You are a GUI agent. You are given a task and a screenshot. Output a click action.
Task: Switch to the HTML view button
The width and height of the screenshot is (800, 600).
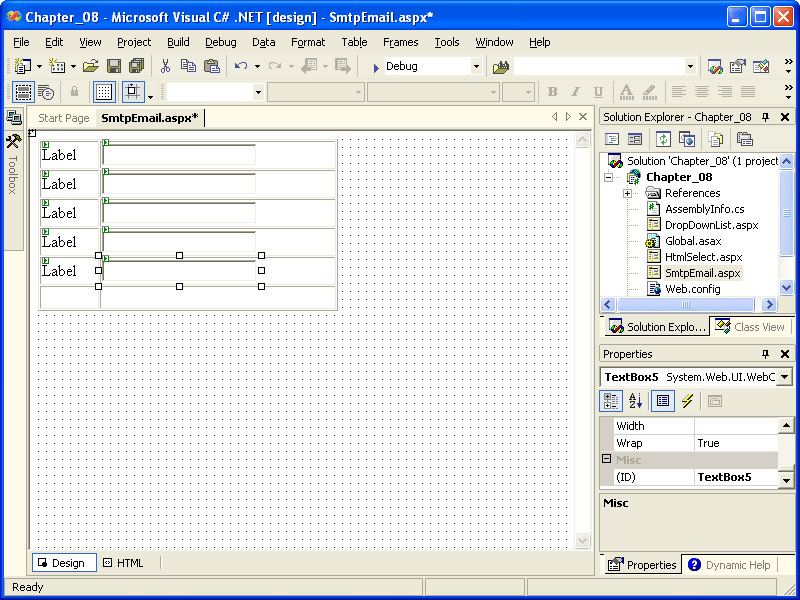(123, 563)
